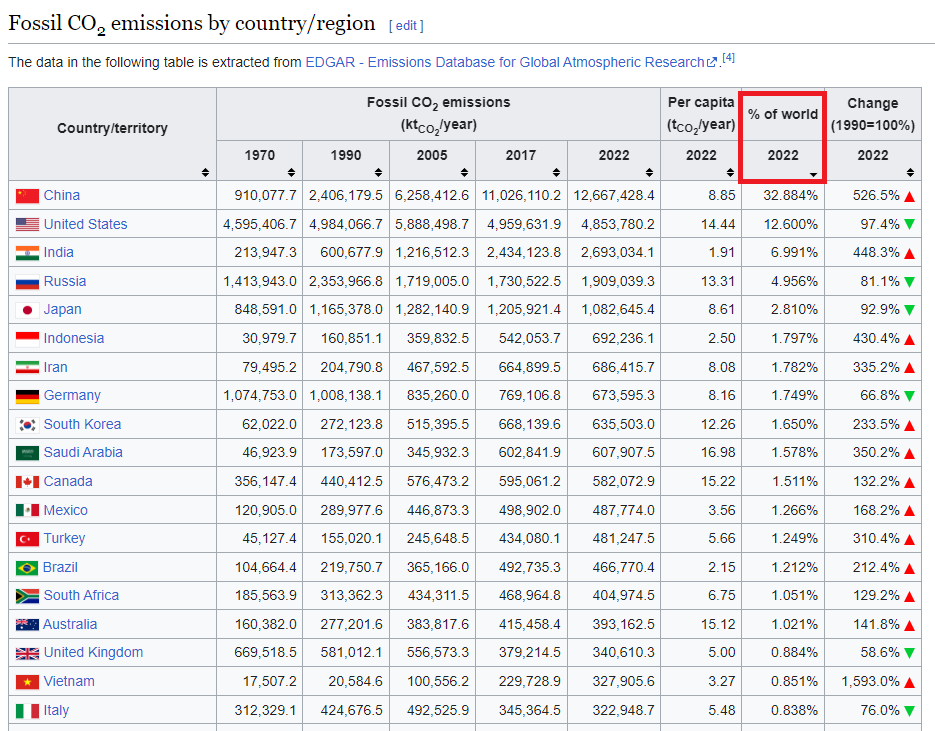The height and width of the screenshot is (731, 935).
Task: Open the edit section link
Action: 406,25
